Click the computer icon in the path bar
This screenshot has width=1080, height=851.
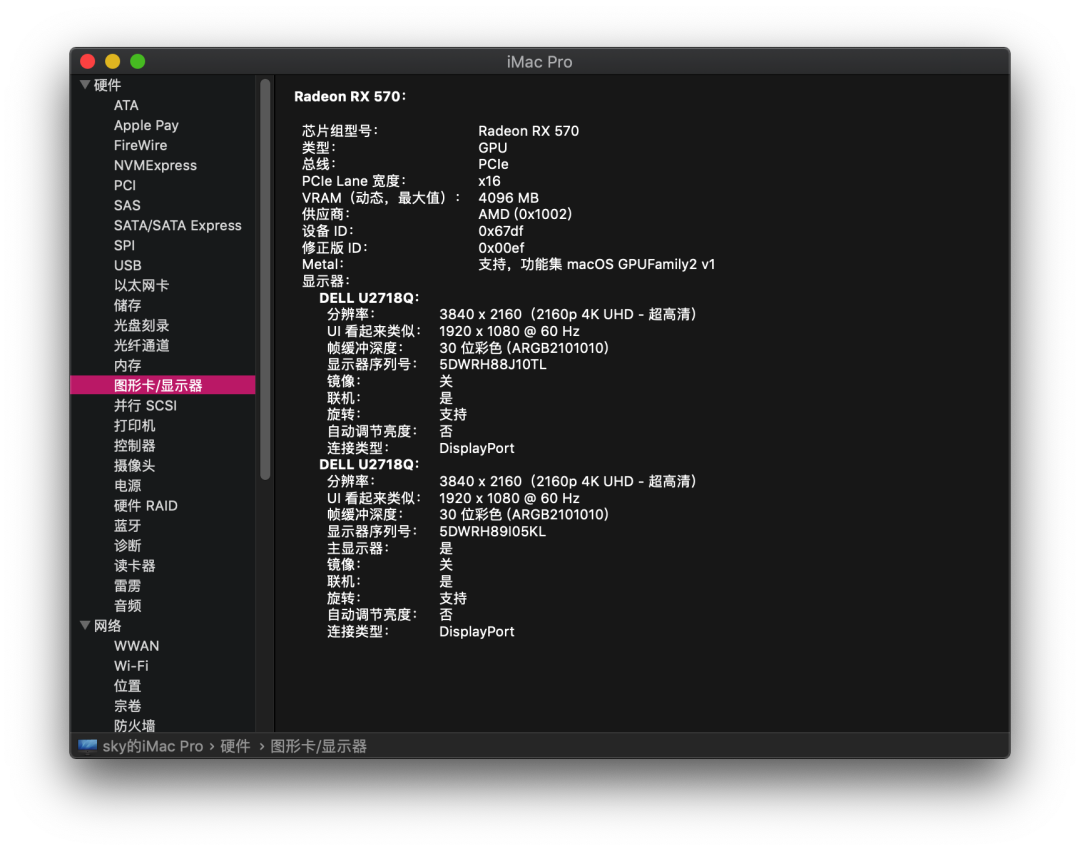coord(88,746)
